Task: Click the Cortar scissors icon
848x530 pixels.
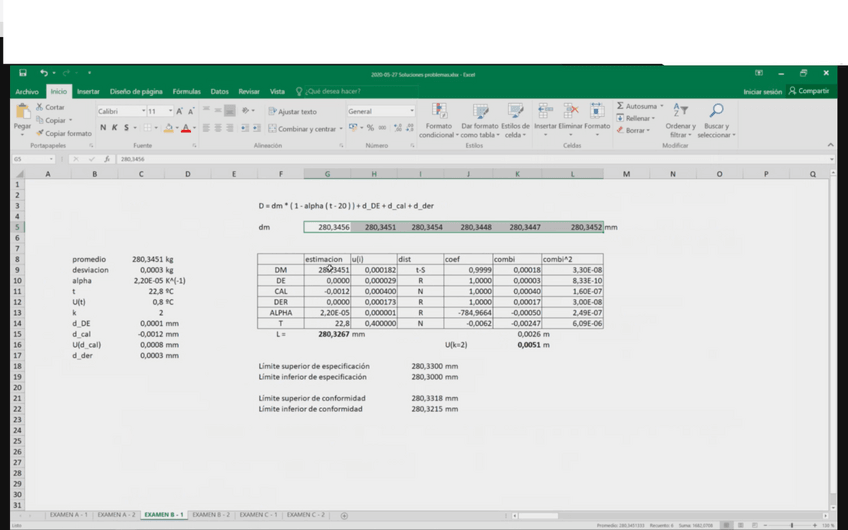Action: (40, 107)
